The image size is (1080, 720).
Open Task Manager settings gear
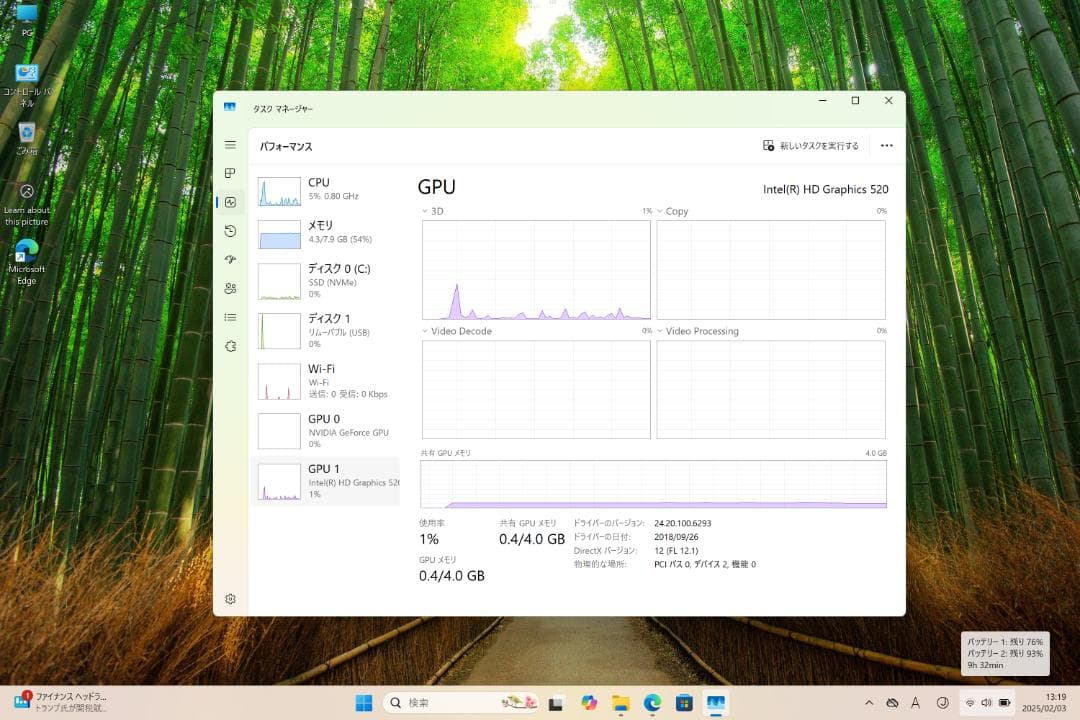(230, 598)
